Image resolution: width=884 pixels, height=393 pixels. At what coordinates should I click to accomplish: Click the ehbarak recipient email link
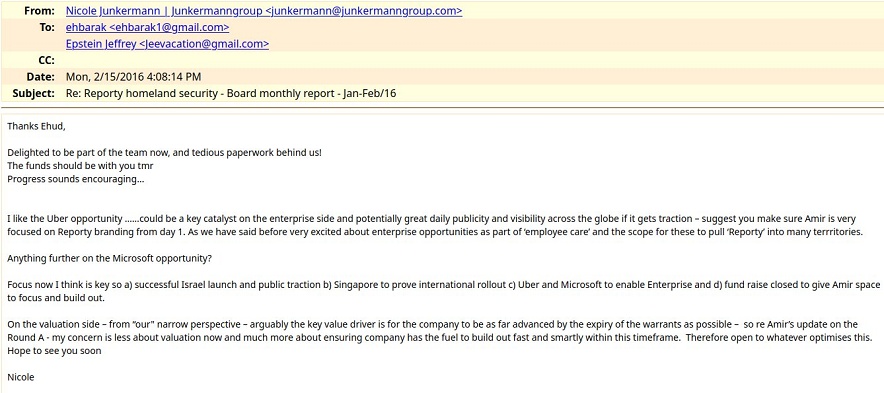(147, 28)
